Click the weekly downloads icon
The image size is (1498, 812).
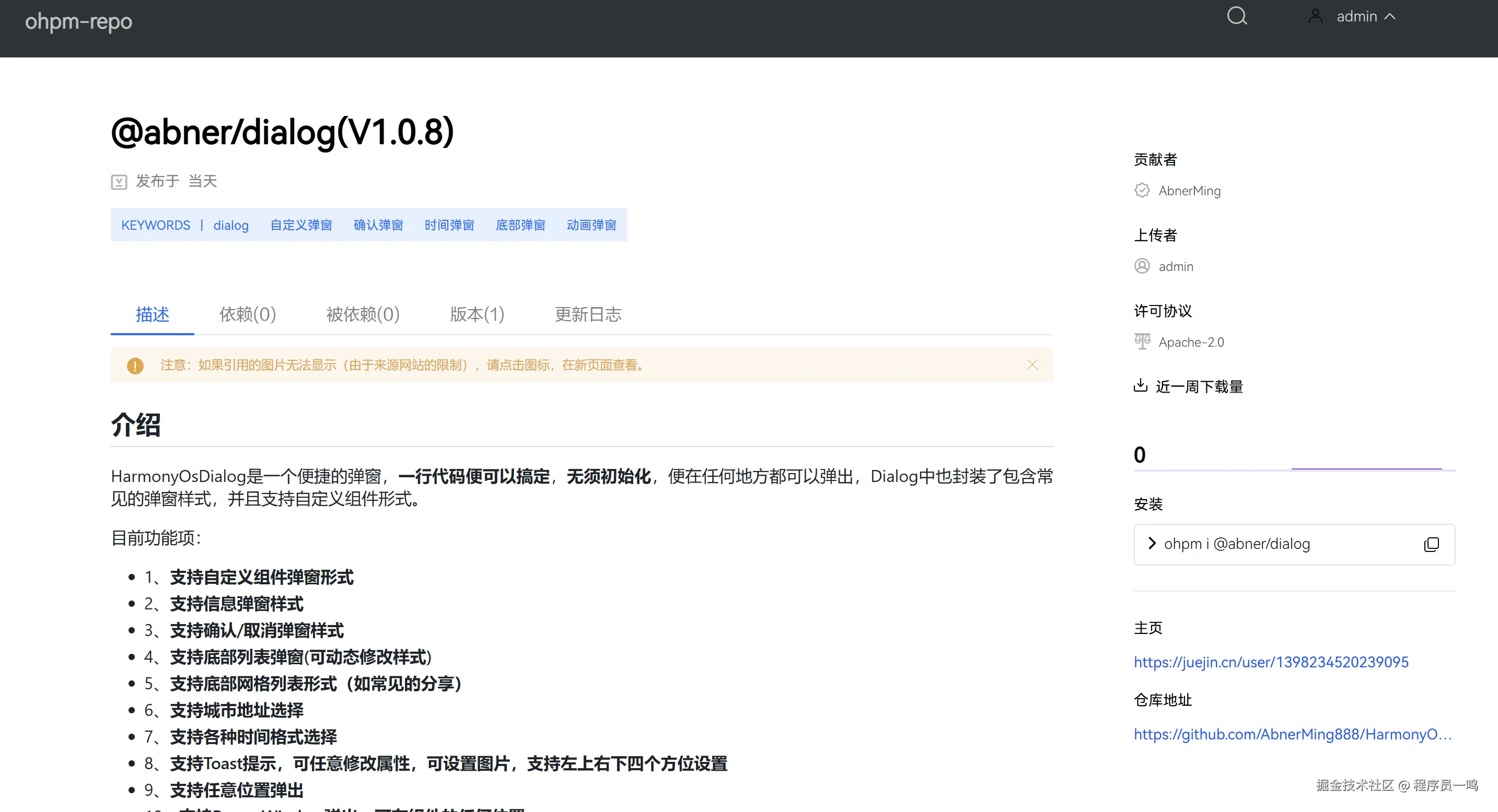(x=1141, y=385)
